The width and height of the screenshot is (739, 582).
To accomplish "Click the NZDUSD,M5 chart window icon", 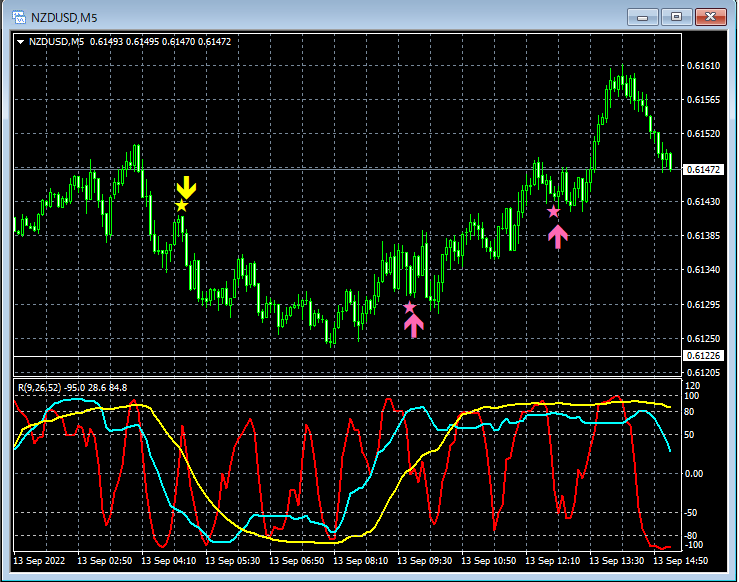I will click(x=19, y=17).
